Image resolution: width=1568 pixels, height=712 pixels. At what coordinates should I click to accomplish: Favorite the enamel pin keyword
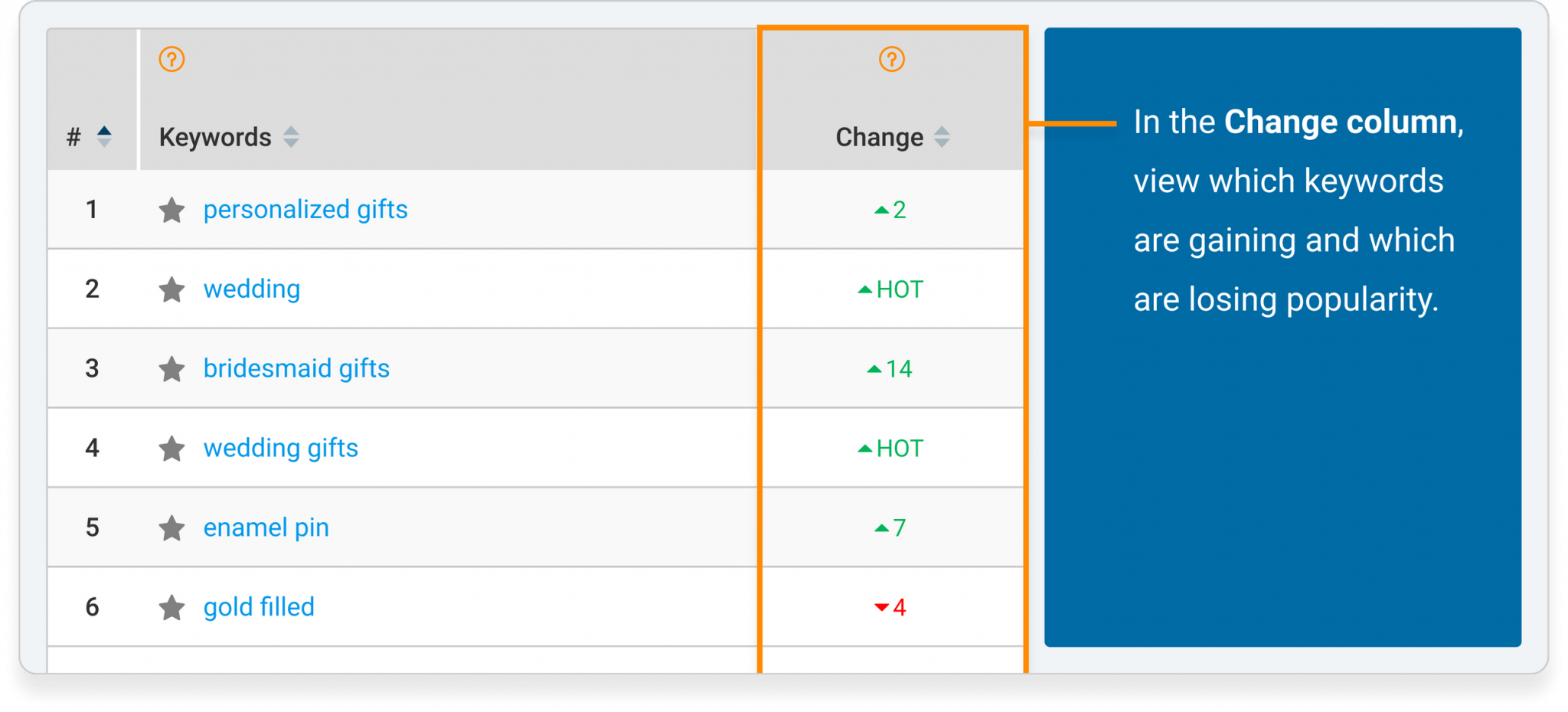tap(171, 528)
